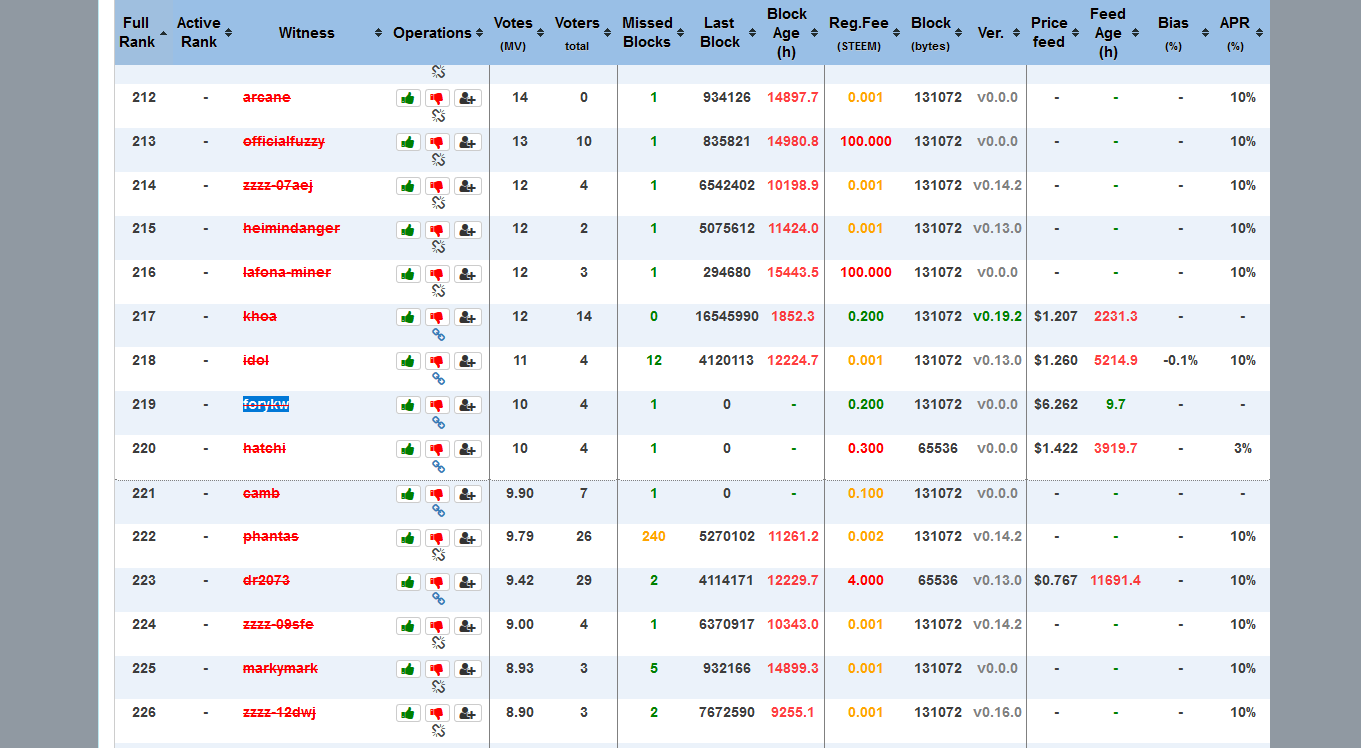Select missed blocks value 240
The width and height of the screenshot is (1361, 748).
pyautogui.click(x=654, y=536)
